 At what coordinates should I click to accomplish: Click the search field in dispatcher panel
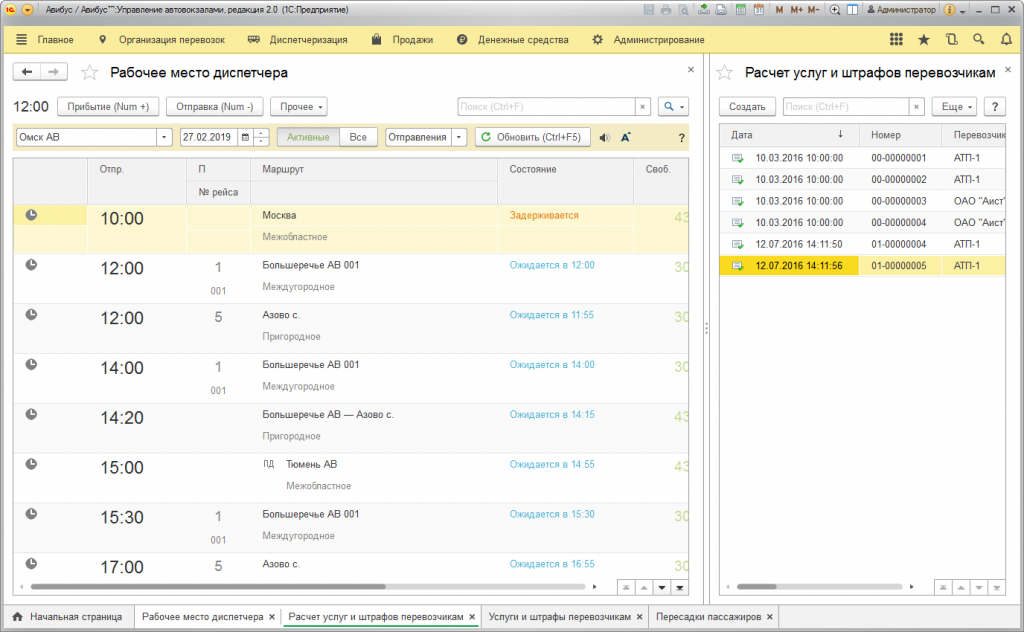coord(546,107)
